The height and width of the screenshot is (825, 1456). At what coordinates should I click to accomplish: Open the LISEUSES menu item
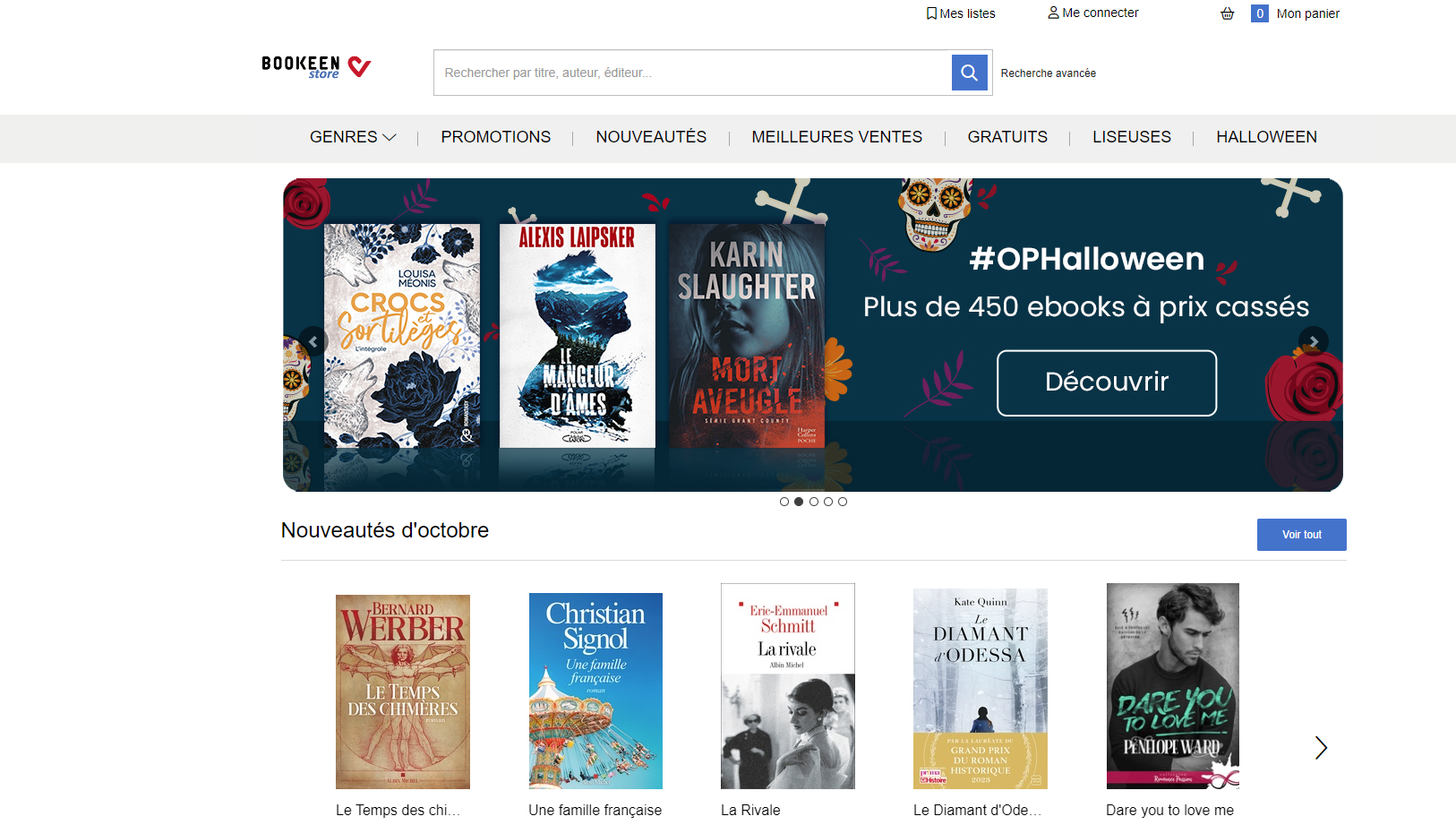(x=1132, y=137)
